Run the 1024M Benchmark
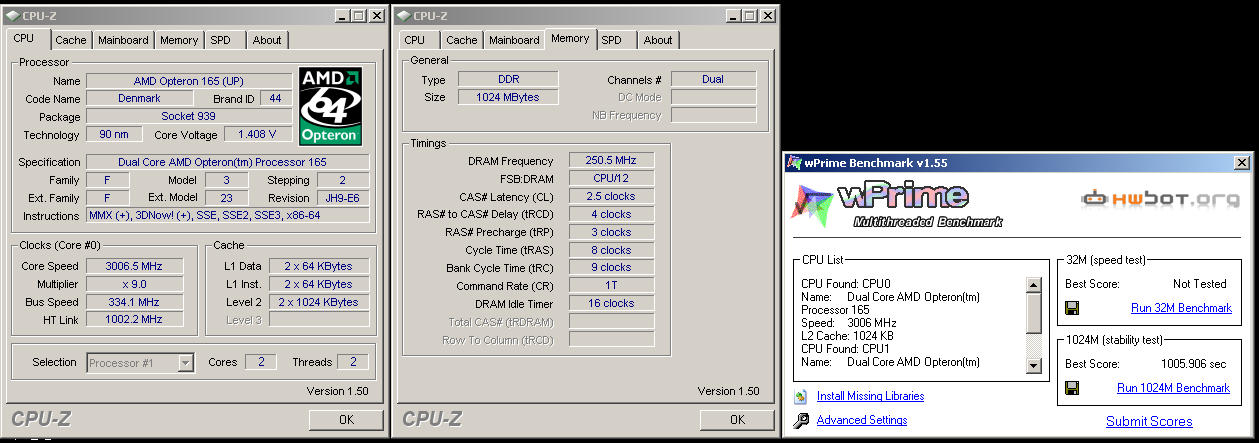The image size is (1259, 443). pyautogui.click(x=1173, y=388)
